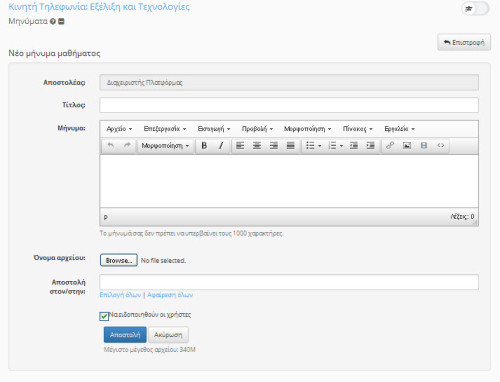Viewport: 500px width, 382px height.
Task: Insert a bullet list
Action: click(310, 146)
